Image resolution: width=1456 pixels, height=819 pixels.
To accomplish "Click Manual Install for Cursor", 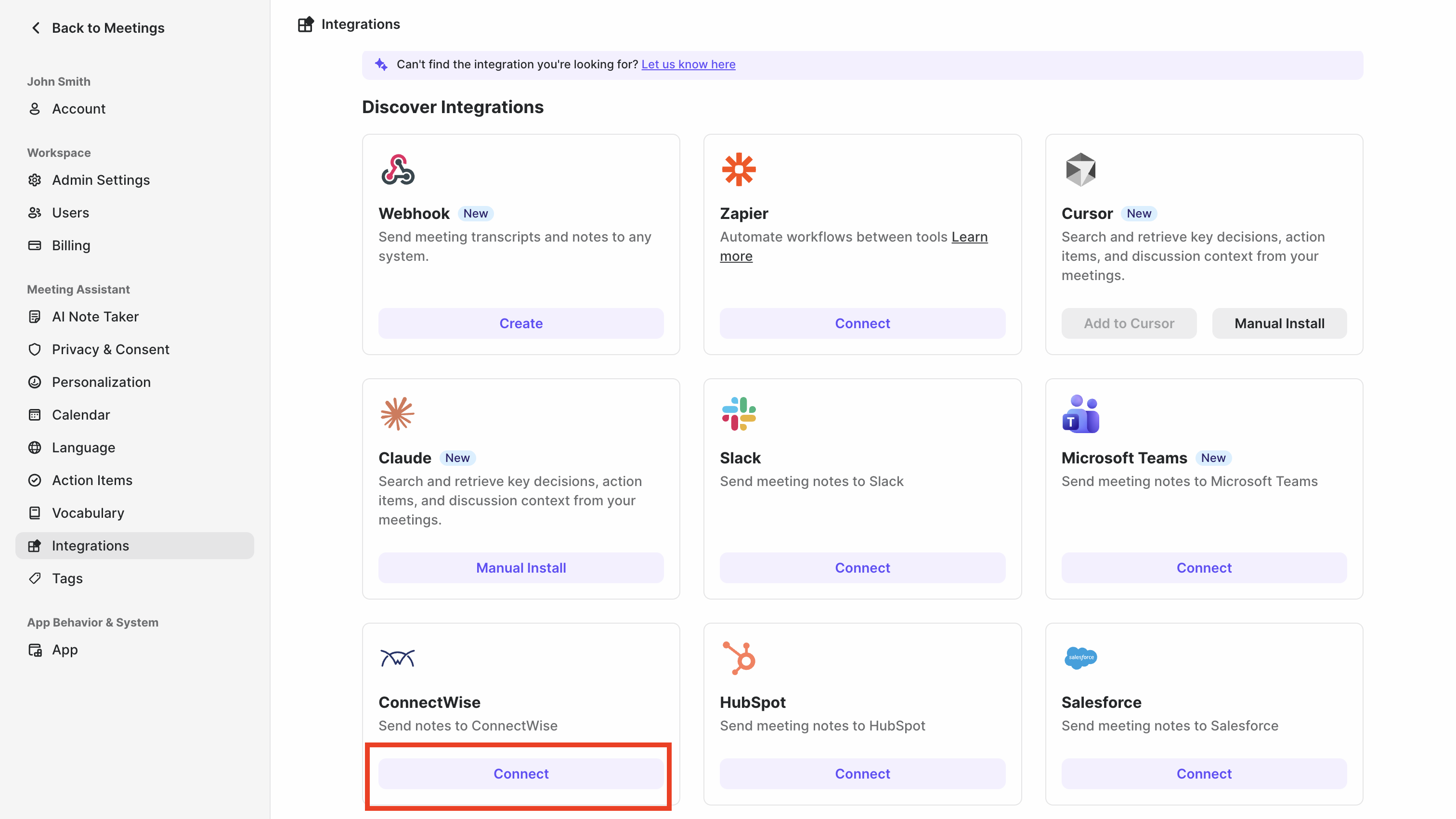I will 1278,324.
